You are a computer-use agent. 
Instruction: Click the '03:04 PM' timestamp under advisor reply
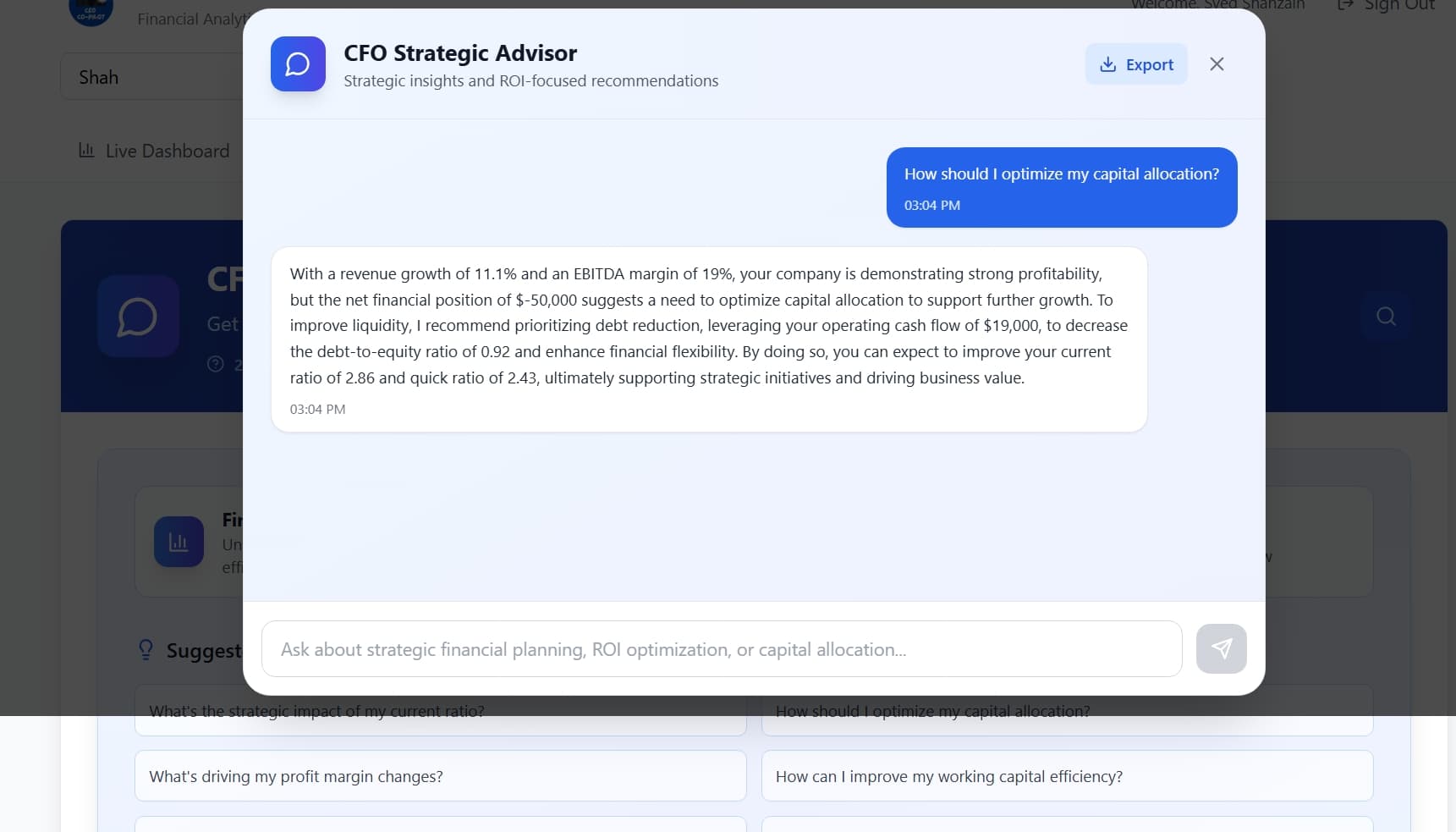[x=317, y=409]
